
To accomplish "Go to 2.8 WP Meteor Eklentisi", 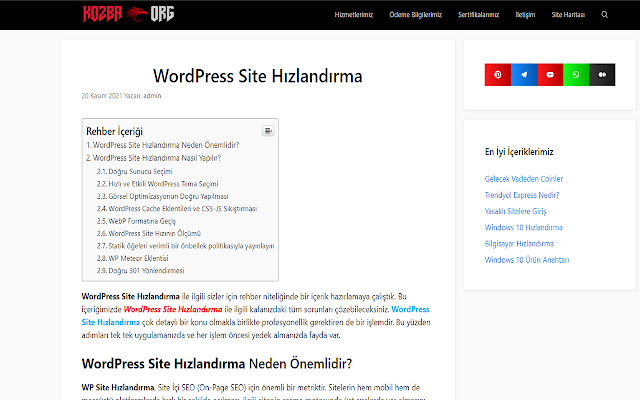I will pyautogui.click(x=132, y=258).
